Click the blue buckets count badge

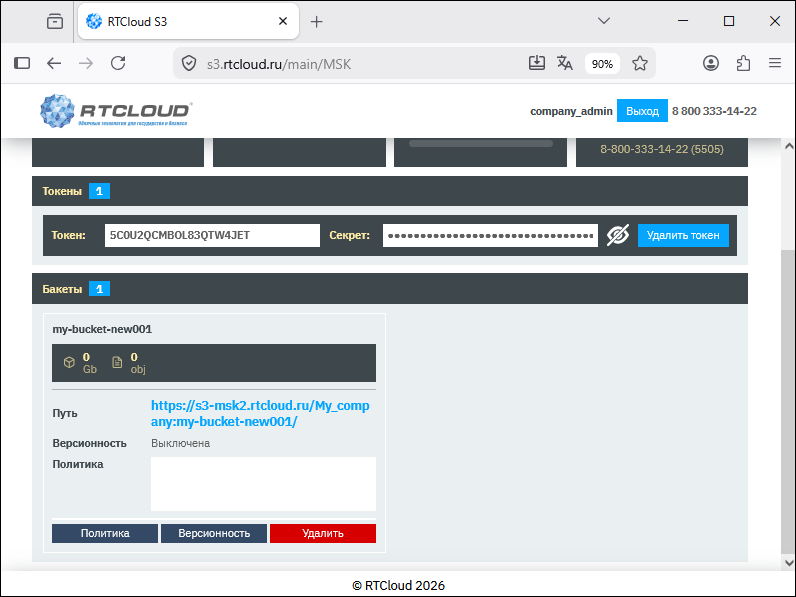pyautogui.click(x=100, y=289)
